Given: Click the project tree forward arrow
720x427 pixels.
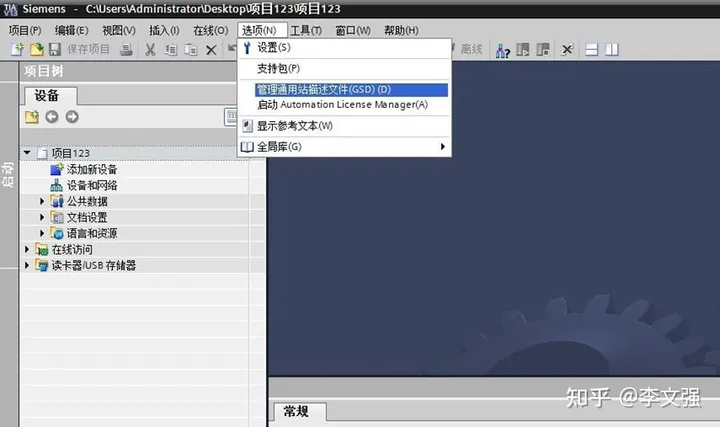Looking at the screenshot, I should (x=72, y=117).
